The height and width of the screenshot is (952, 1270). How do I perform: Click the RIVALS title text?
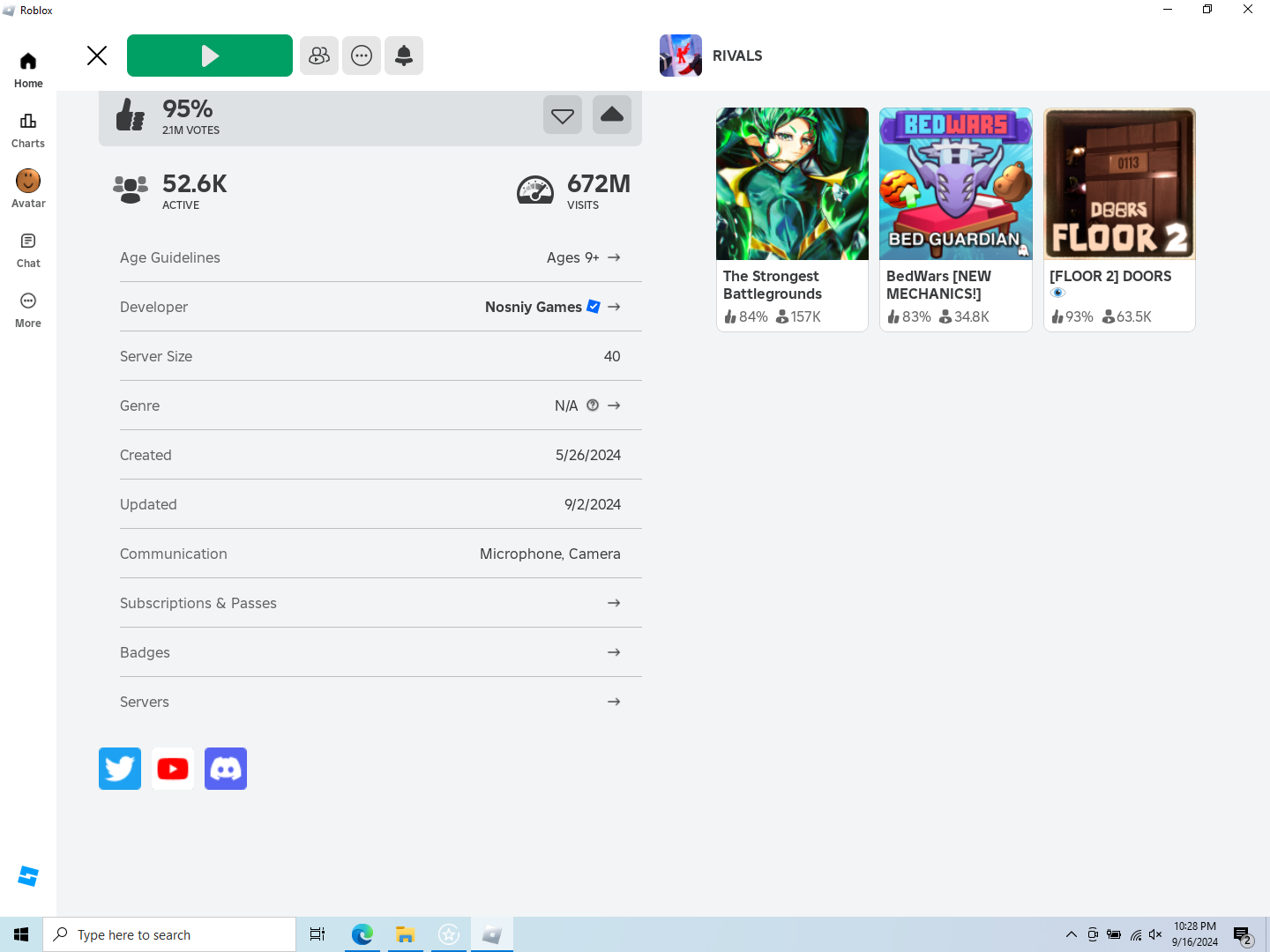coord(737,56)
